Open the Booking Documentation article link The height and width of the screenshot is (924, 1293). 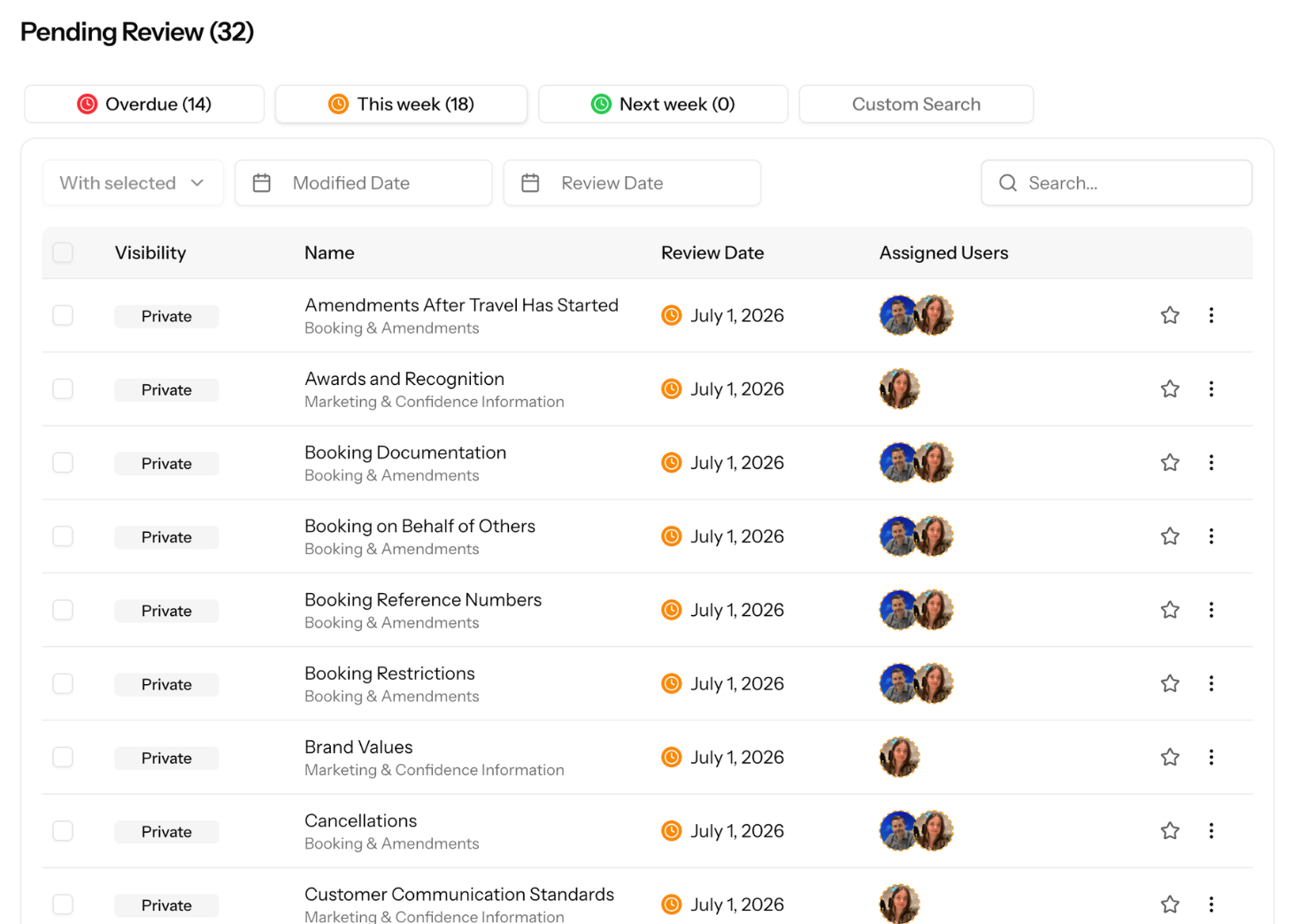tap(405, 452)
